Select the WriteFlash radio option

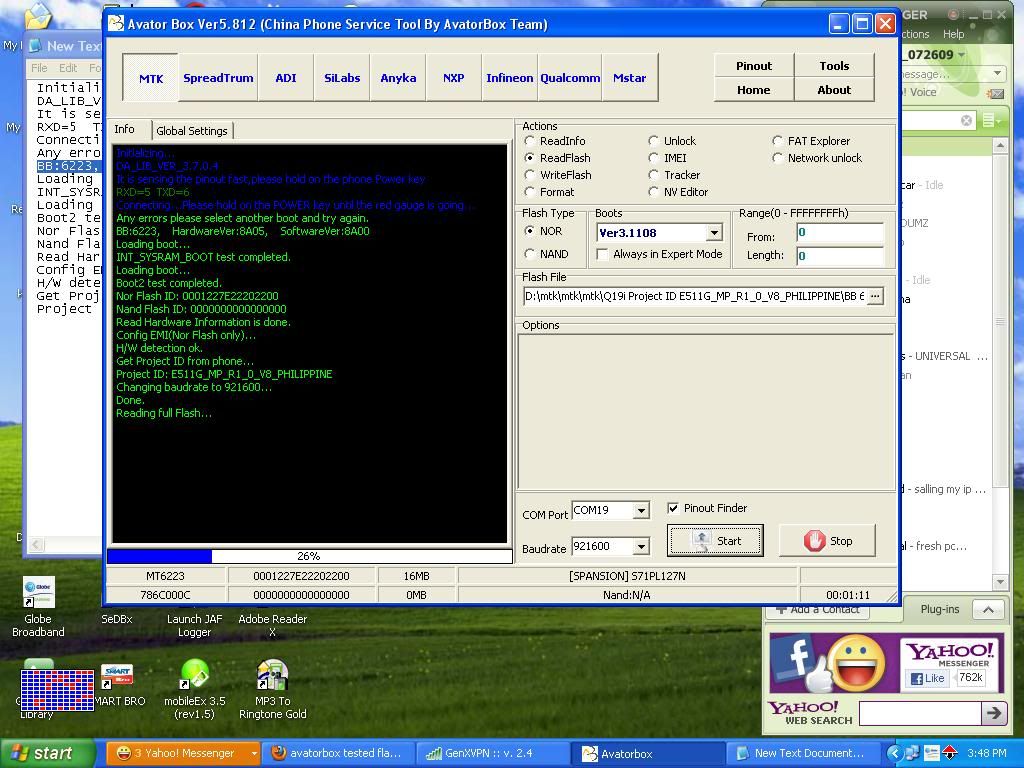(x=530, y=175)
